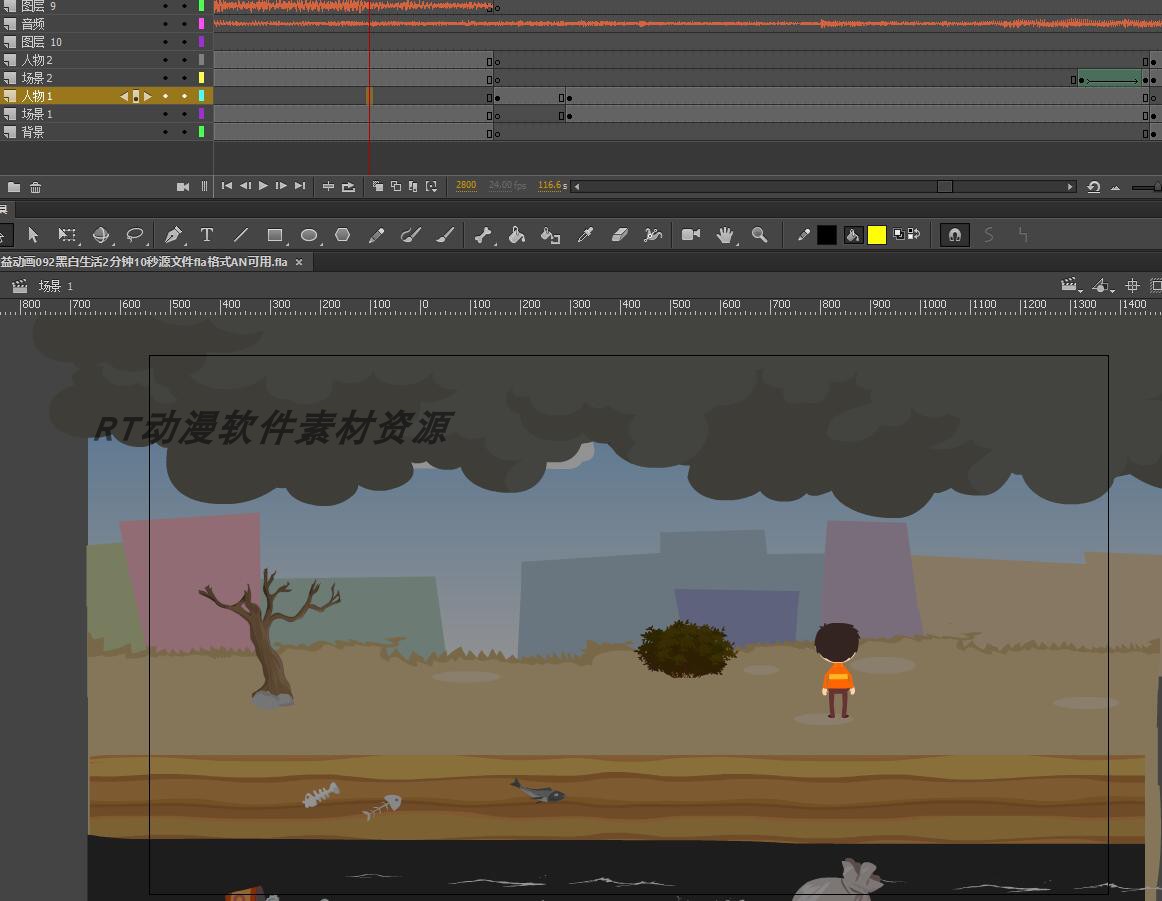This screenshot has height=901, width=1162.
Task: Click the yellow fill color swatch
Action: [877, 235]
